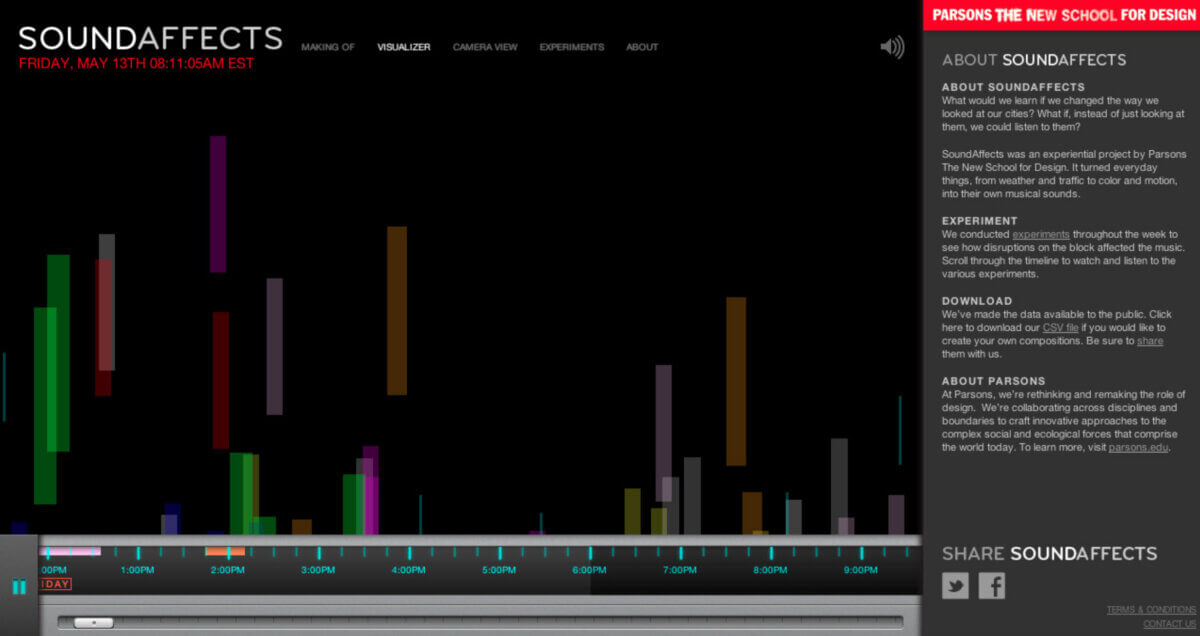Screen dimensions: 1200x636
Task: Open the Contact Us link
Action: point(1169,624)
